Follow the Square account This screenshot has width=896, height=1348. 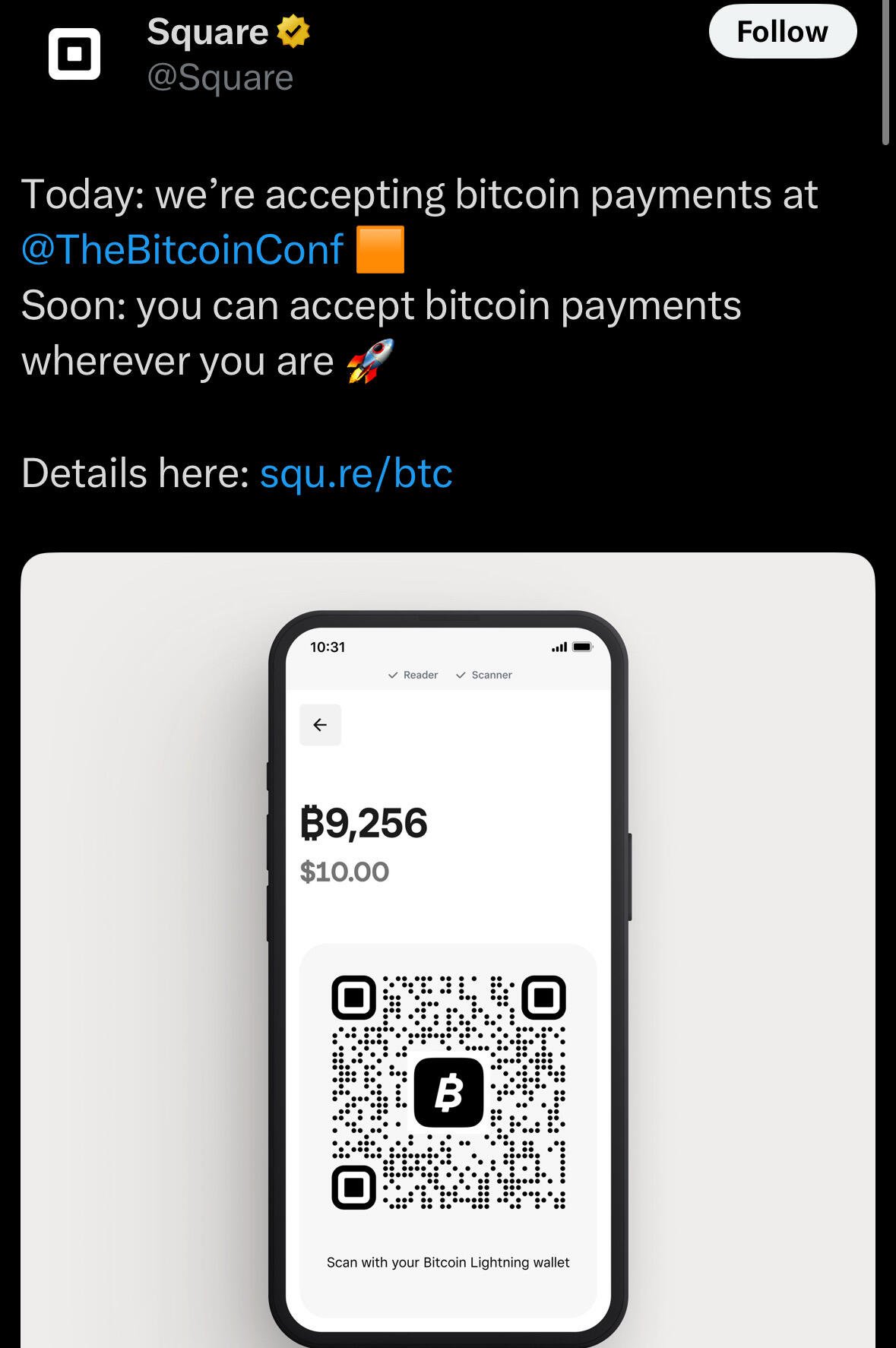click(x=783, y=32)
